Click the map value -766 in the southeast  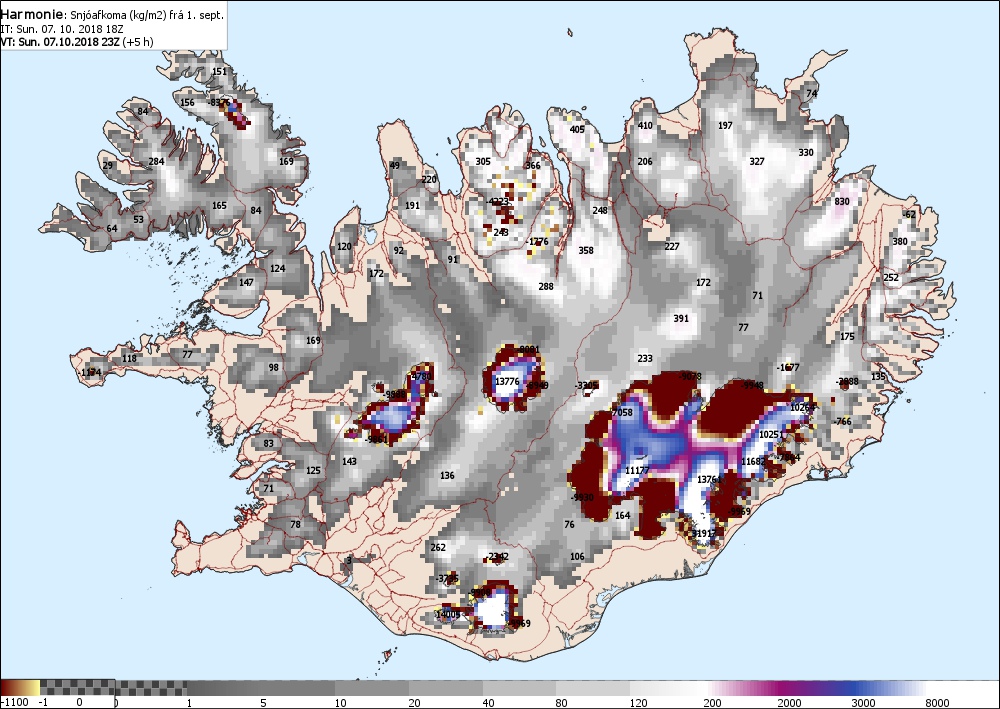coord(842,421)
